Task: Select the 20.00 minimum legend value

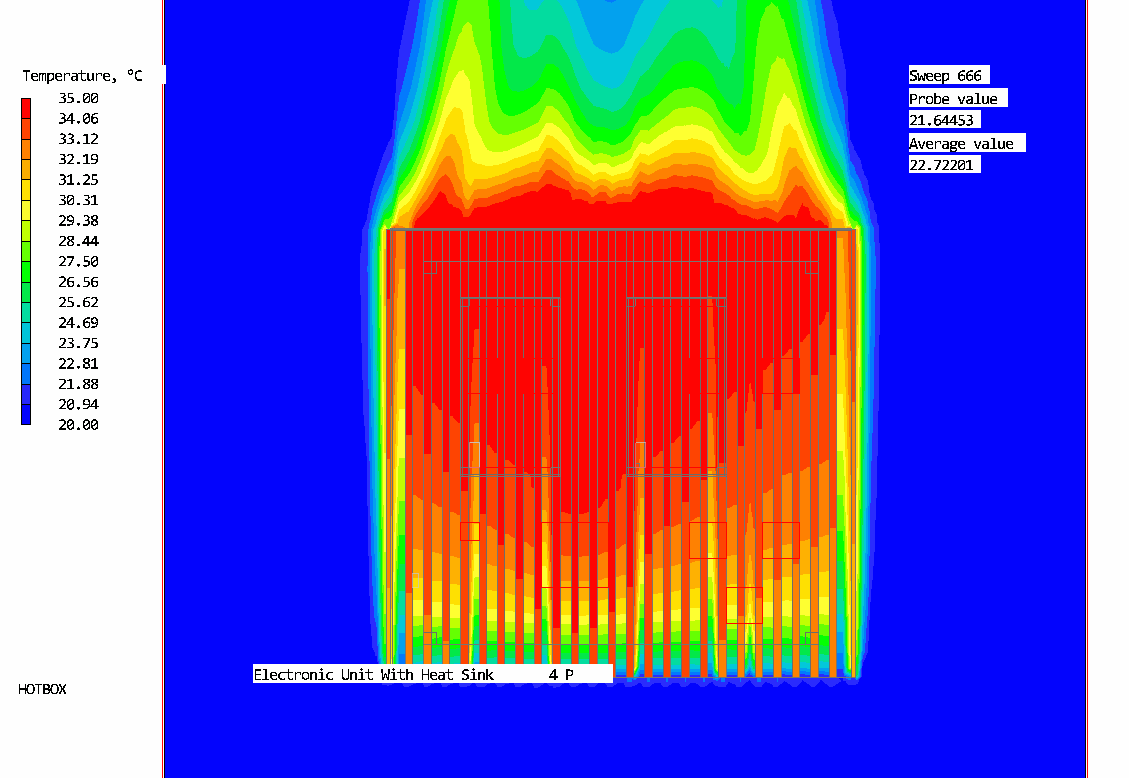Action: [77, 425]
